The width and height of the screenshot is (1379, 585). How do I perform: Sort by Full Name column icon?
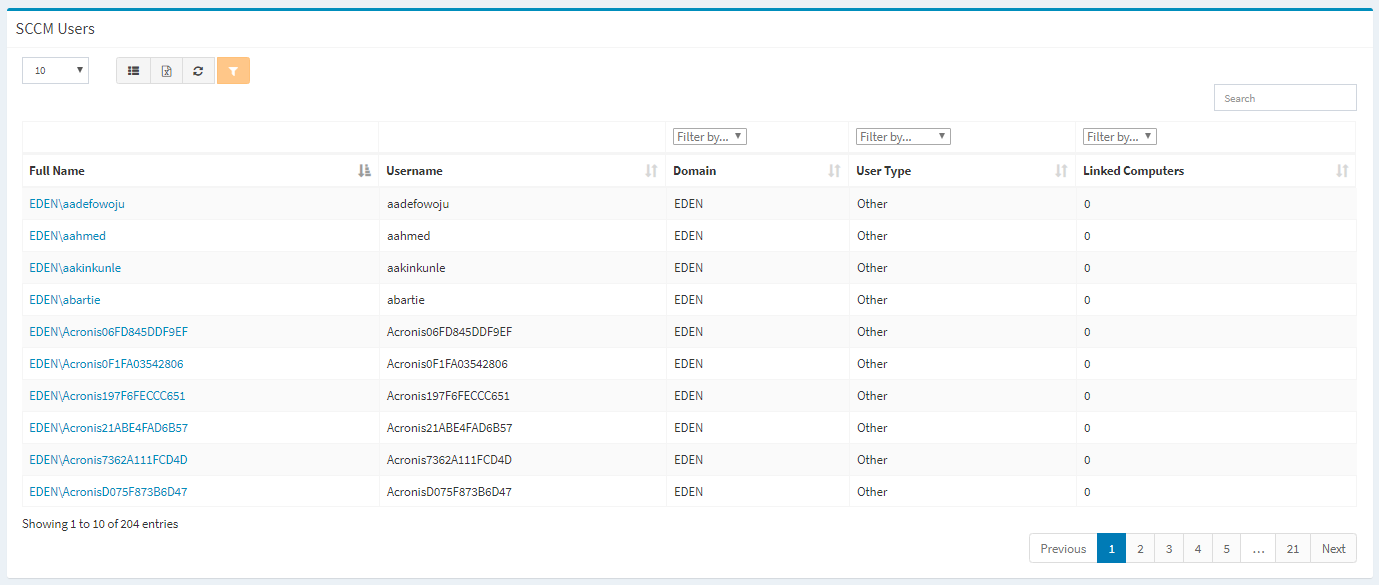(x=364, y=171)
